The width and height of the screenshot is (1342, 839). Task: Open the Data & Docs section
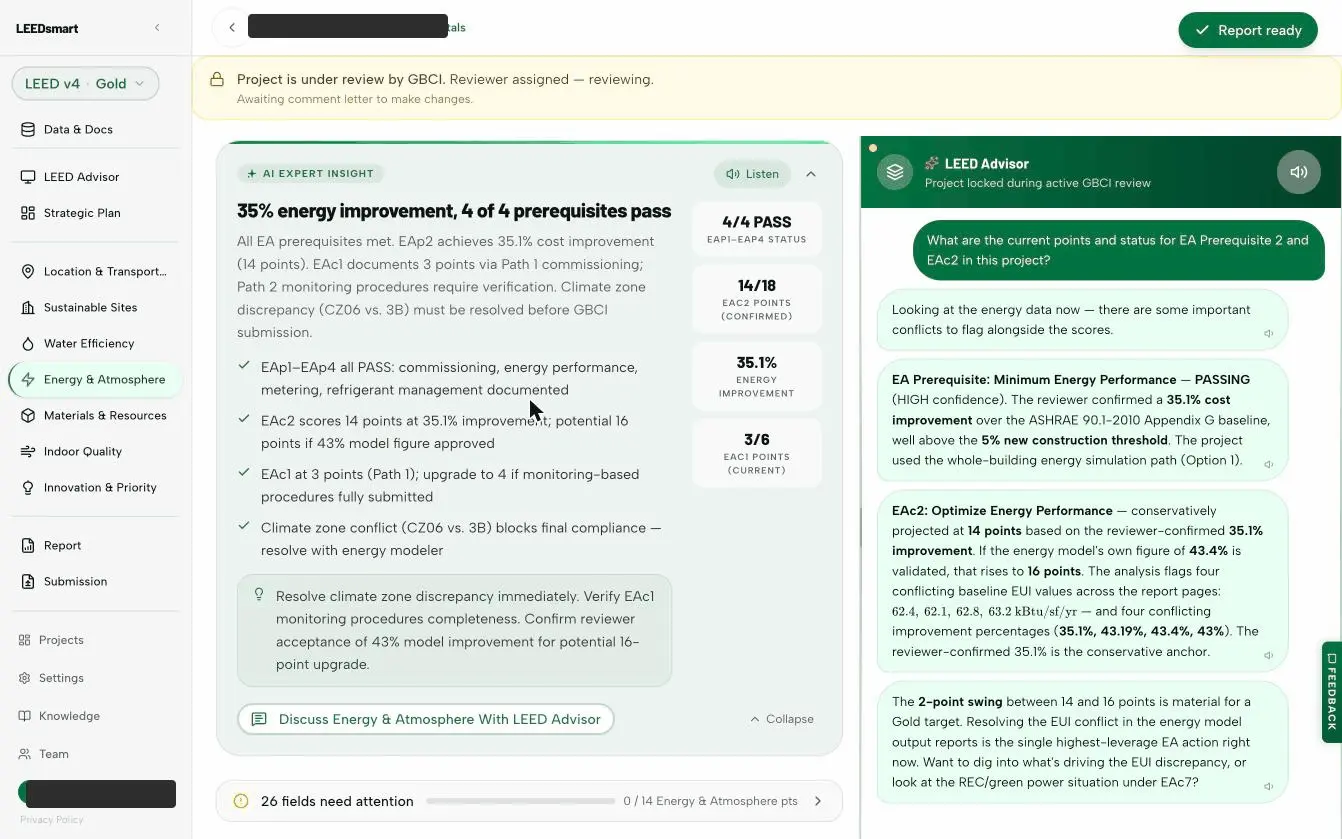click(78, 129)
